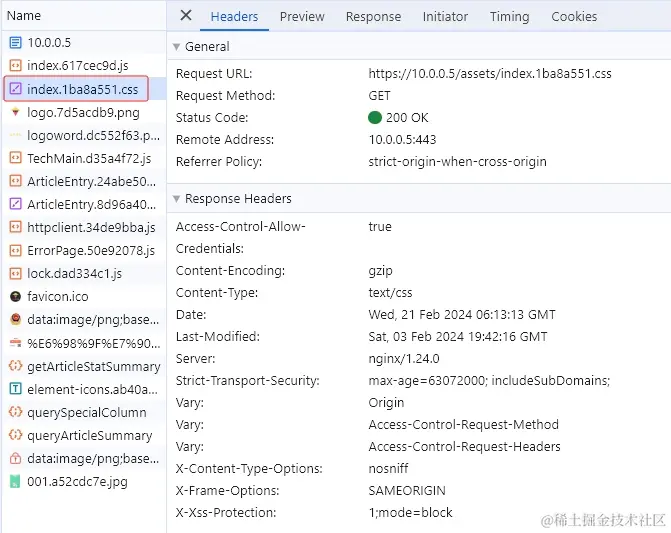Click the remote address 10.0.0.5:443

click(x=402, y=139)
